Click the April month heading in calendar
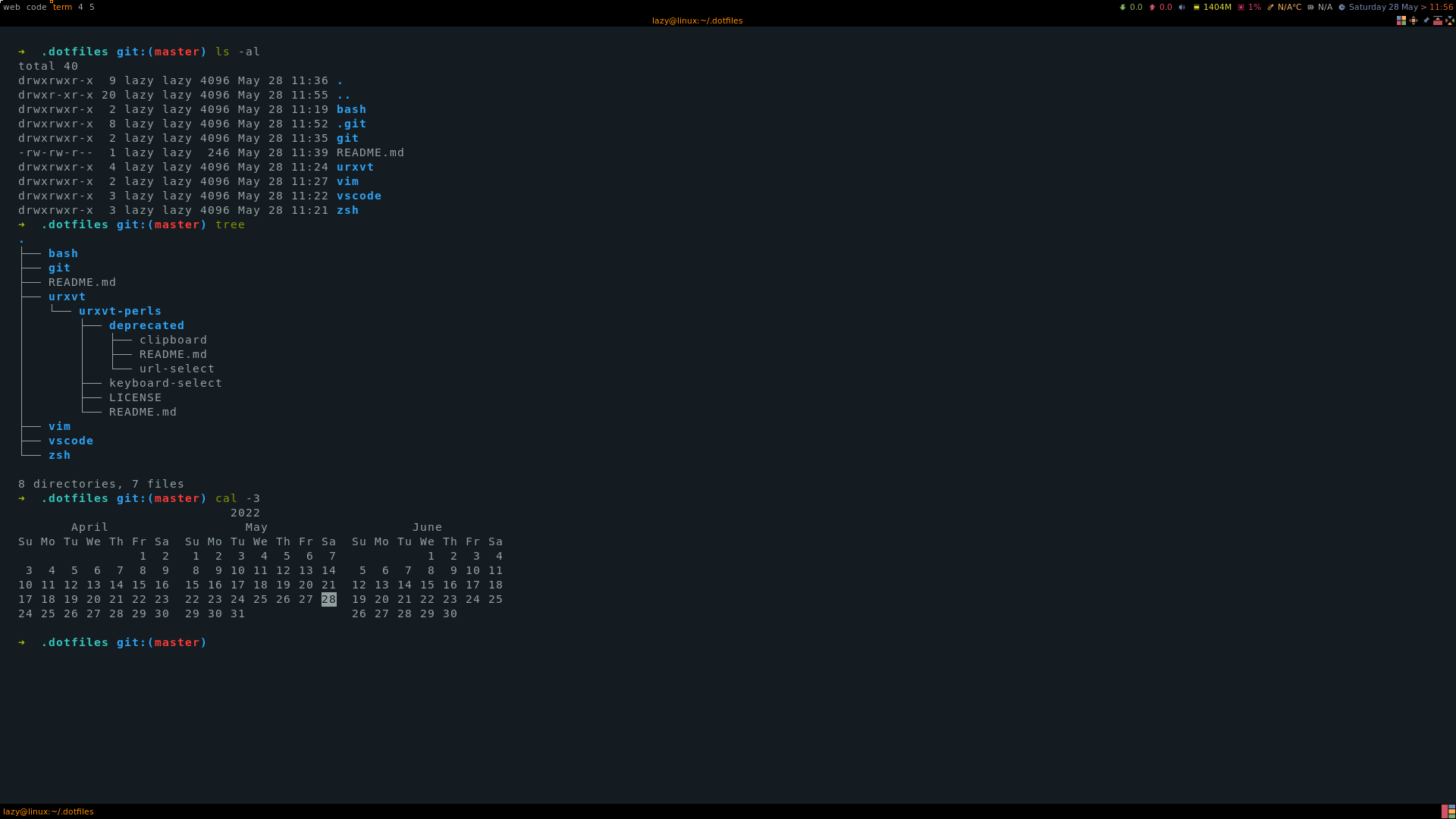The height and width of the screenshot is (819, 1456). click(89, 527)
